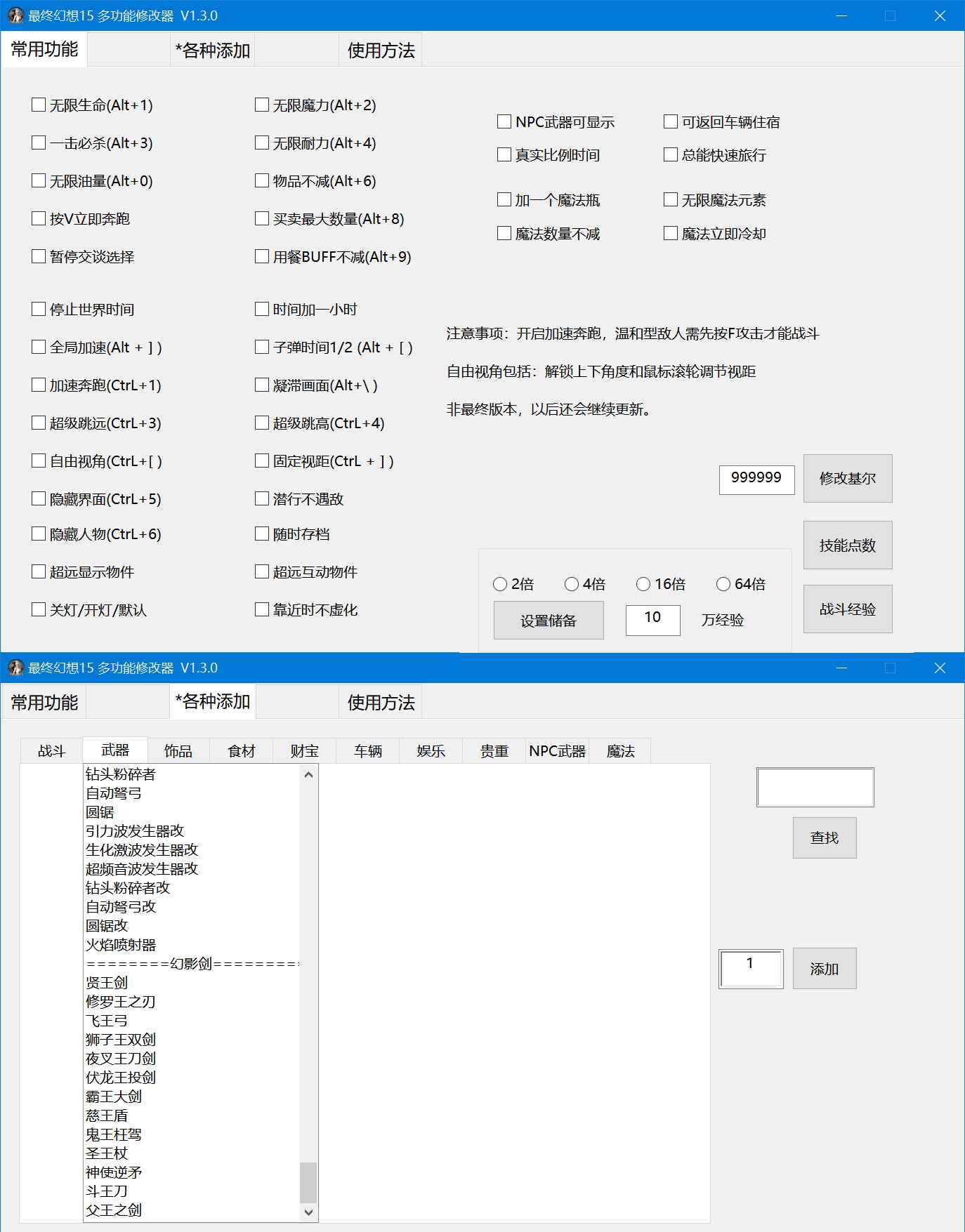Select the 16倍 radio button
Viewport: 965px width, 1232px height.
pos(643,584)
